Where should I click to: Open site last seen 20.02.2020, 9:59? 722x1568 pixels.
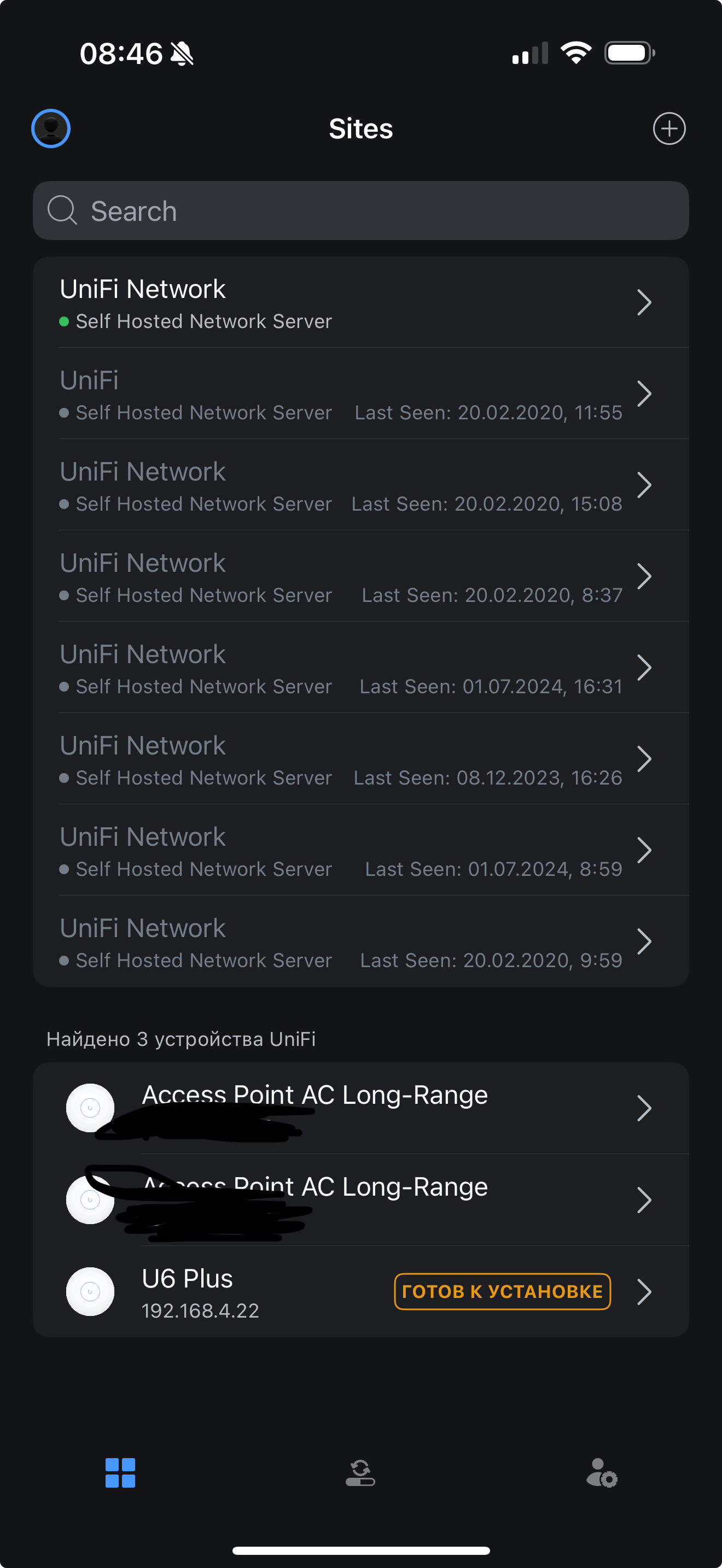[x=360, y=941]
